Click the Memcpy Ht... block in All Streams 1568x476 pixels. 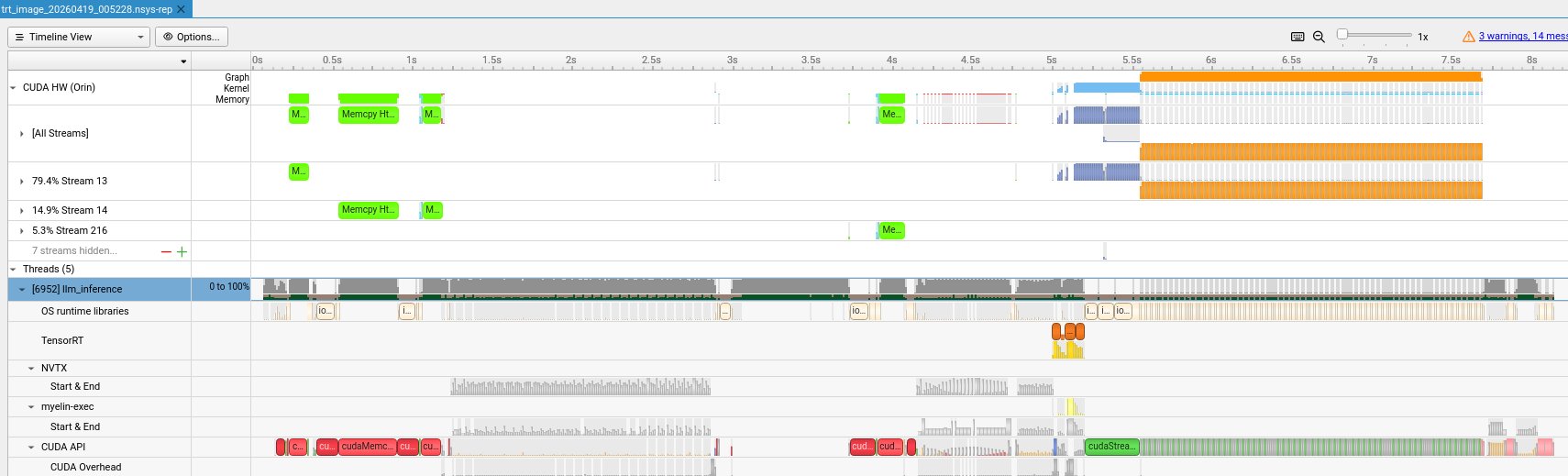(x=369, y=115)
